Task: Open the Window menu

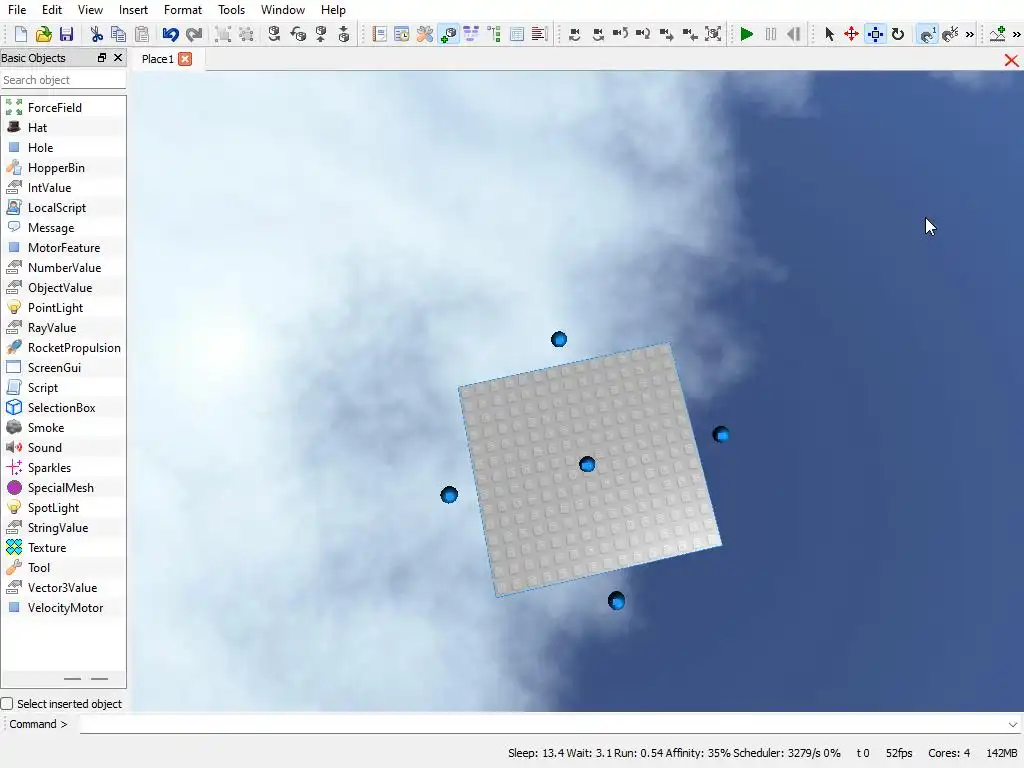Action: coord(283,10)
